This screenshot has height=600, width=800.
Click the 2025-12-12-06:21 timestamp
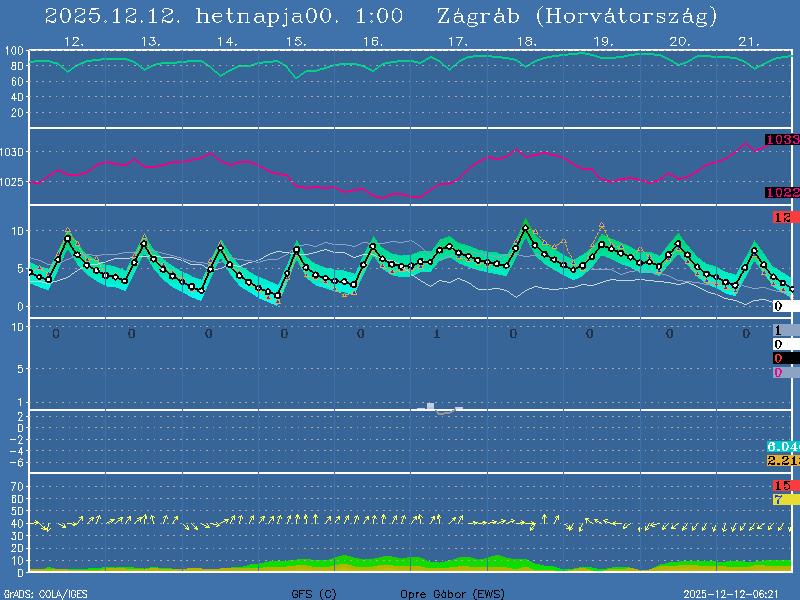point(739,594)
